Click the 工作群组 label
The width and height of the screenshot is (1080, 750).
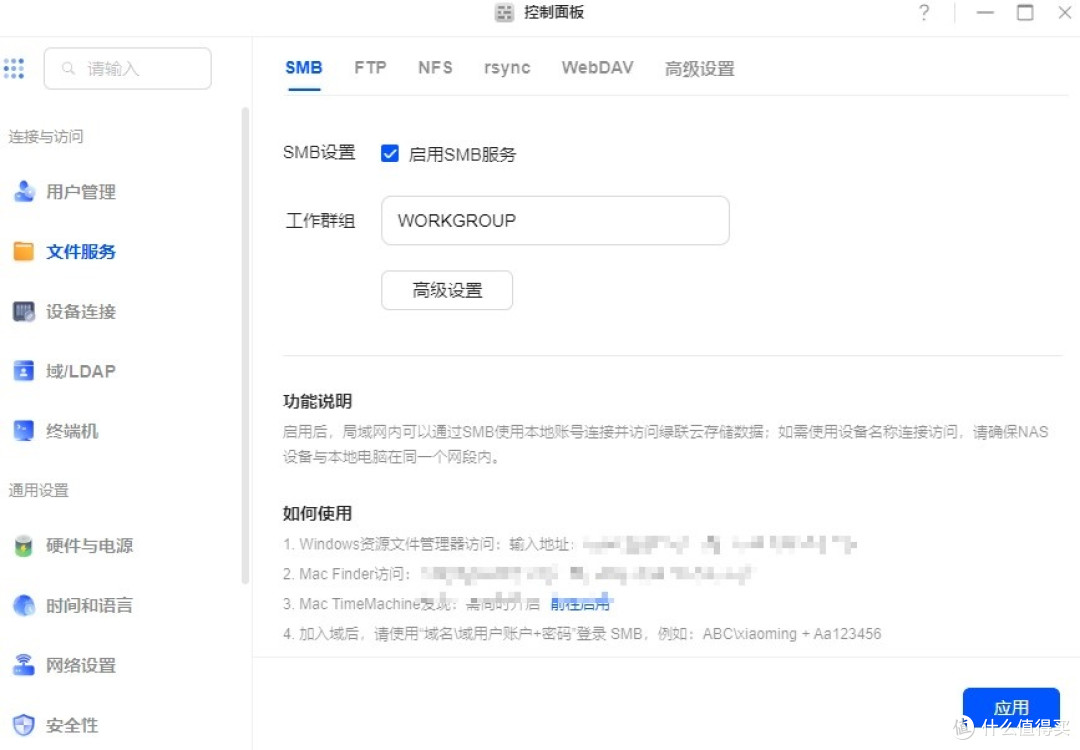320,220
